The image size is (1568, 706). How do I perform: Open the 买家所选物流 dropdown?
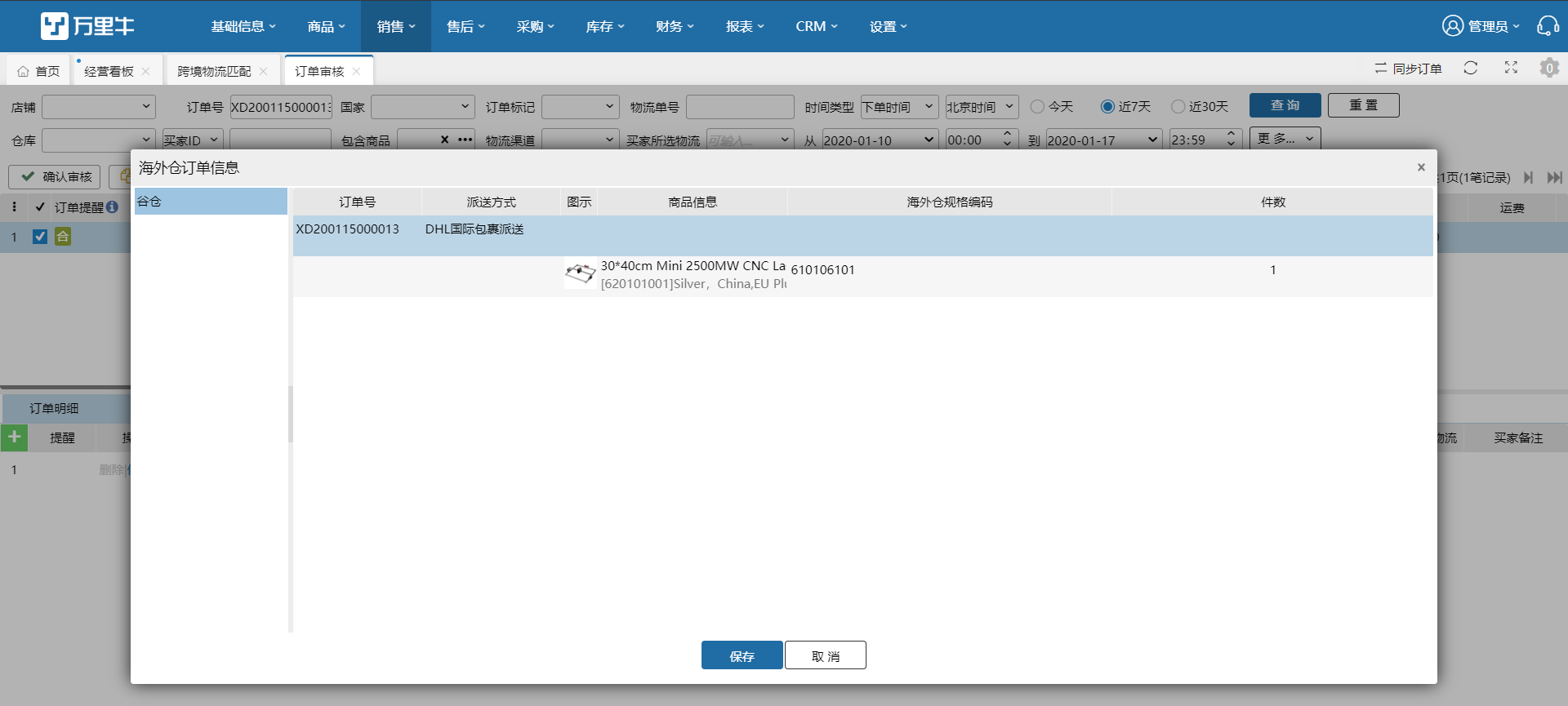coord(750,140)
